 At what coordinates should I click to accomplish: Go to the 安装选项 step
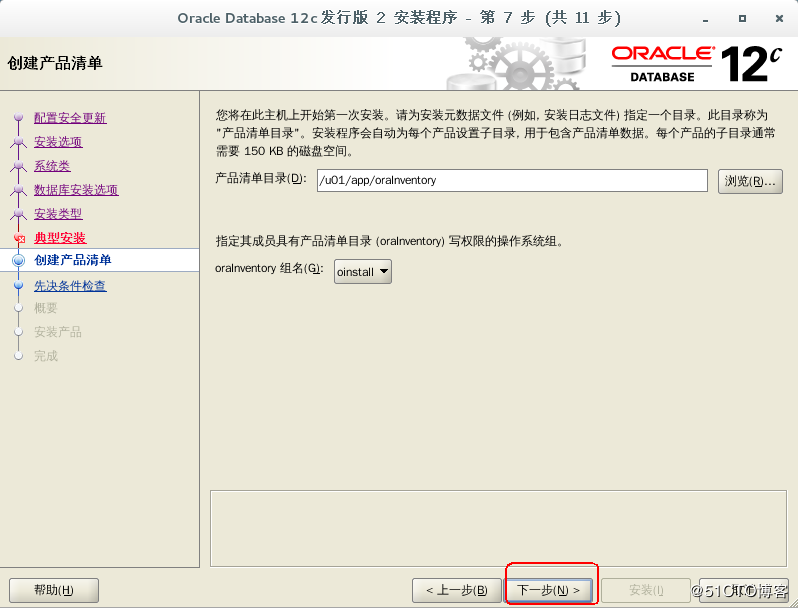pos(58,141)
